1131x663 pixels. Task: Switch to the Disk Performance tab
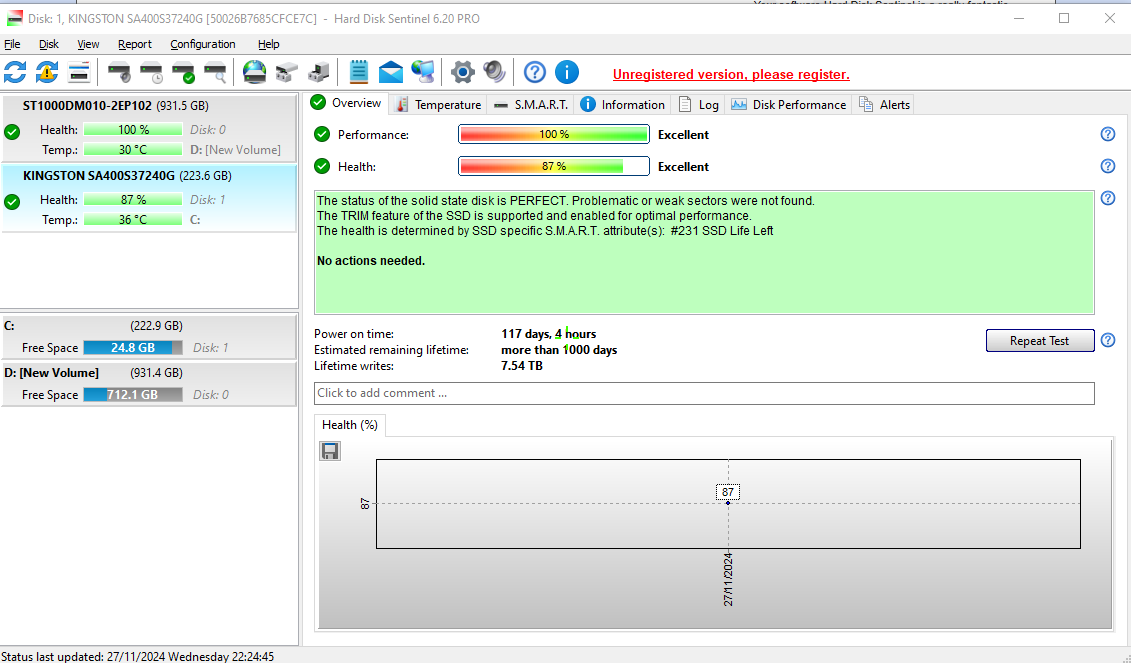pyautogui.click(x=788, y=105)
